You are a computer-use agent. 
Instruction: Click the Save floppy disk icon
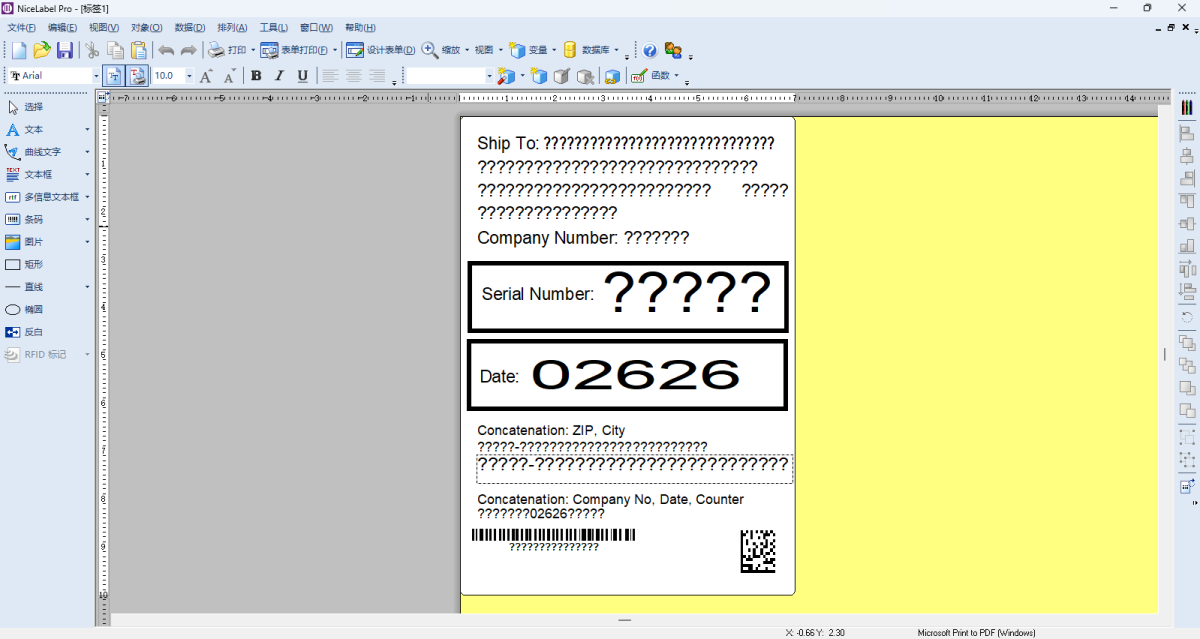[64, 50]
